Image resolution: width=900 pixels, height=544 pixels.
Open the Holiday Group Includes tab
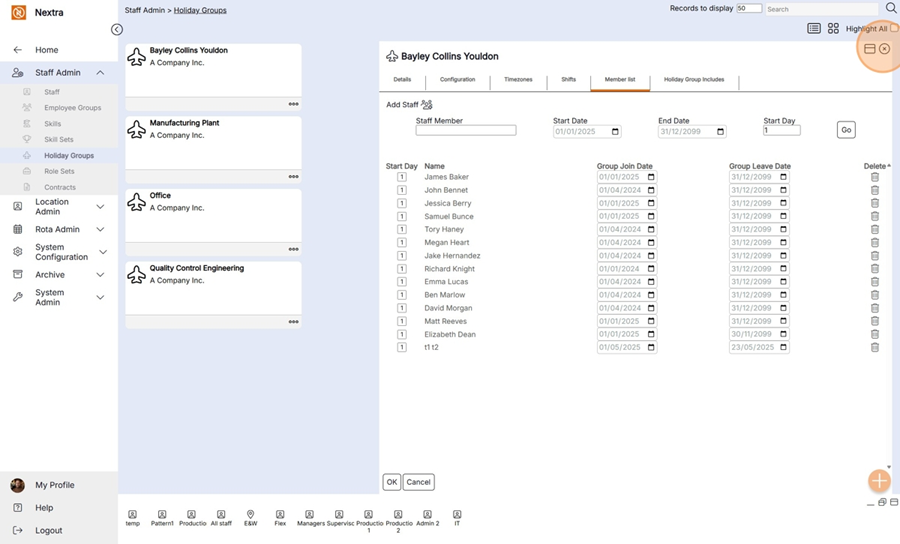pyautogui.click(x=694, y=80)
